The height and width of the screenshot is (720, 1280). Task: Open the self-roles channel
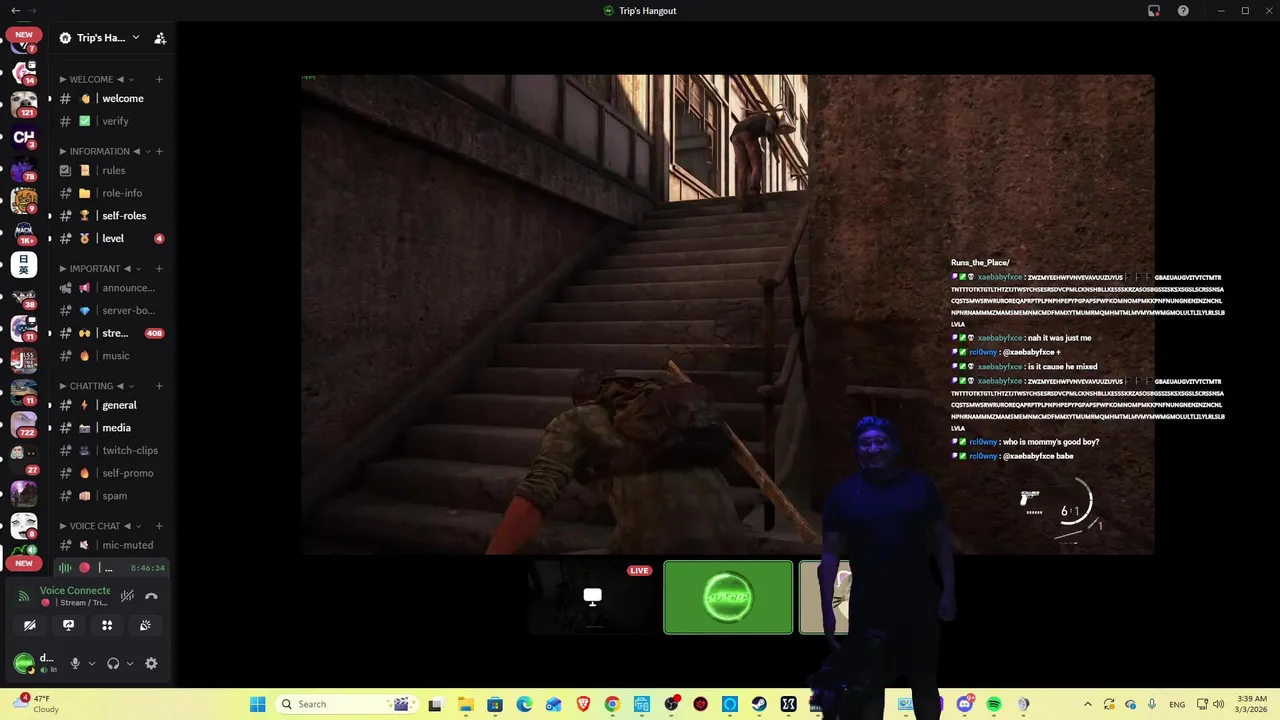click(112, 215)
